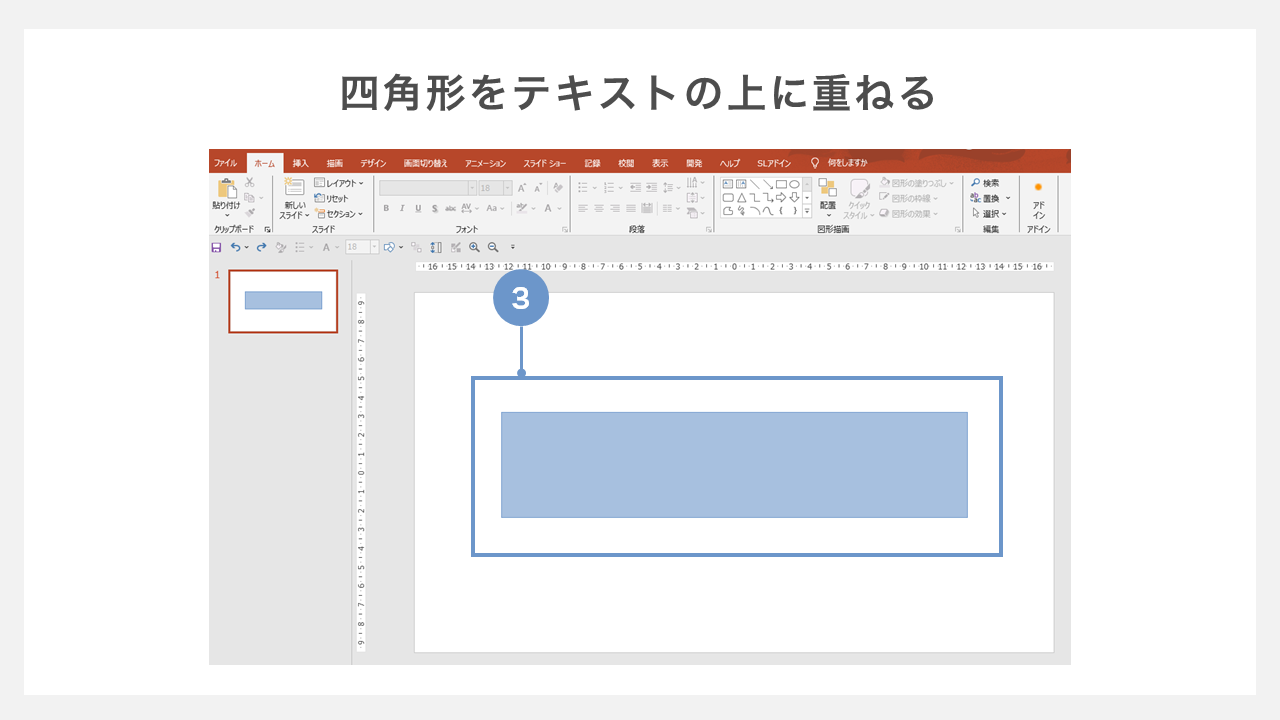Toggle Underline formatting
Image resolution: width=1280 pixels, height=720 pixels.
pyautogui.click(x=418, y=208)
